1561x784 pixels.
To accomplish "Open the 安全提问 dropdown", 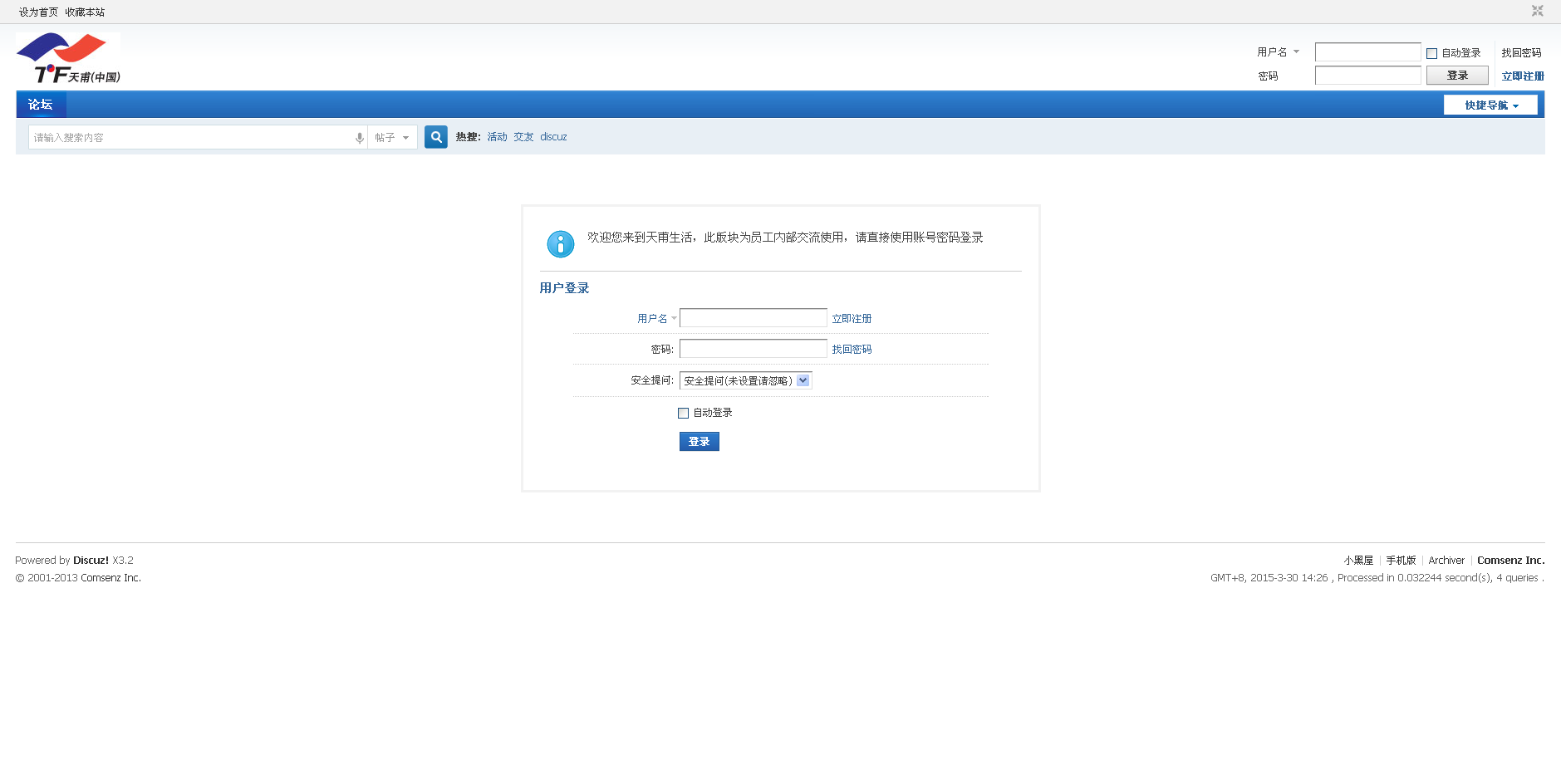I will (745, 380).
